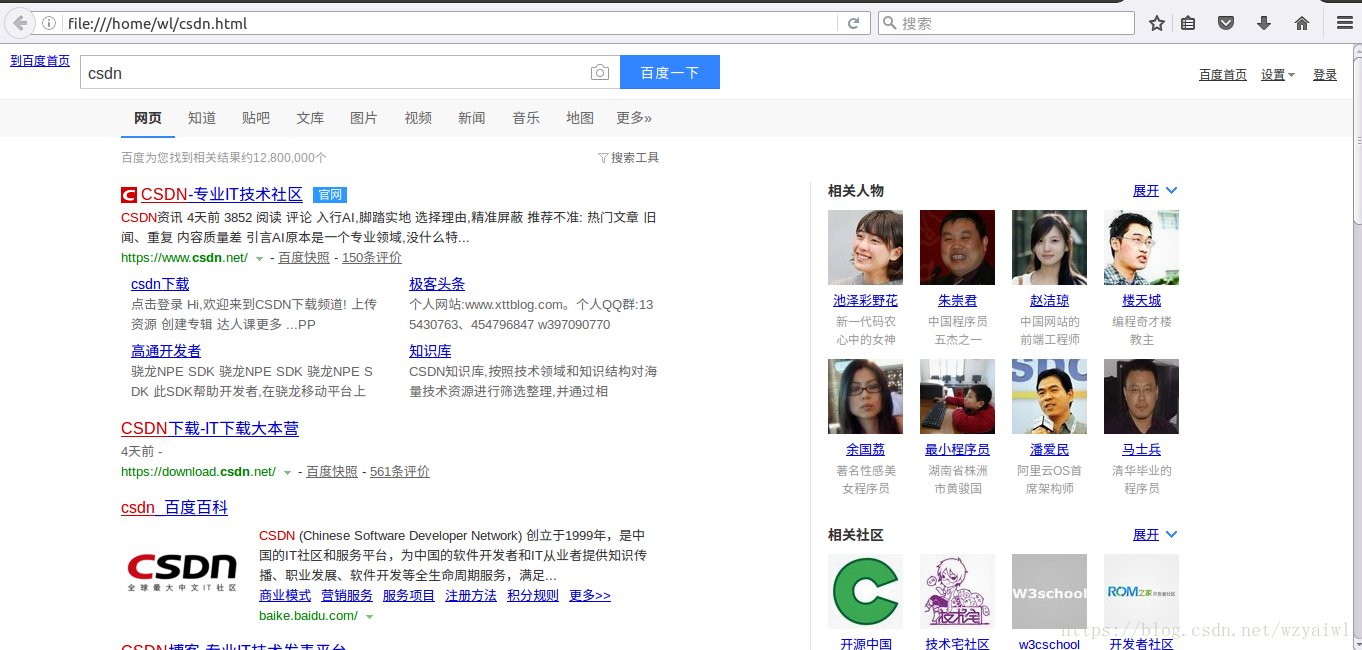Open dropdown arrow after www.csdn.net URL

click(259, 258)
